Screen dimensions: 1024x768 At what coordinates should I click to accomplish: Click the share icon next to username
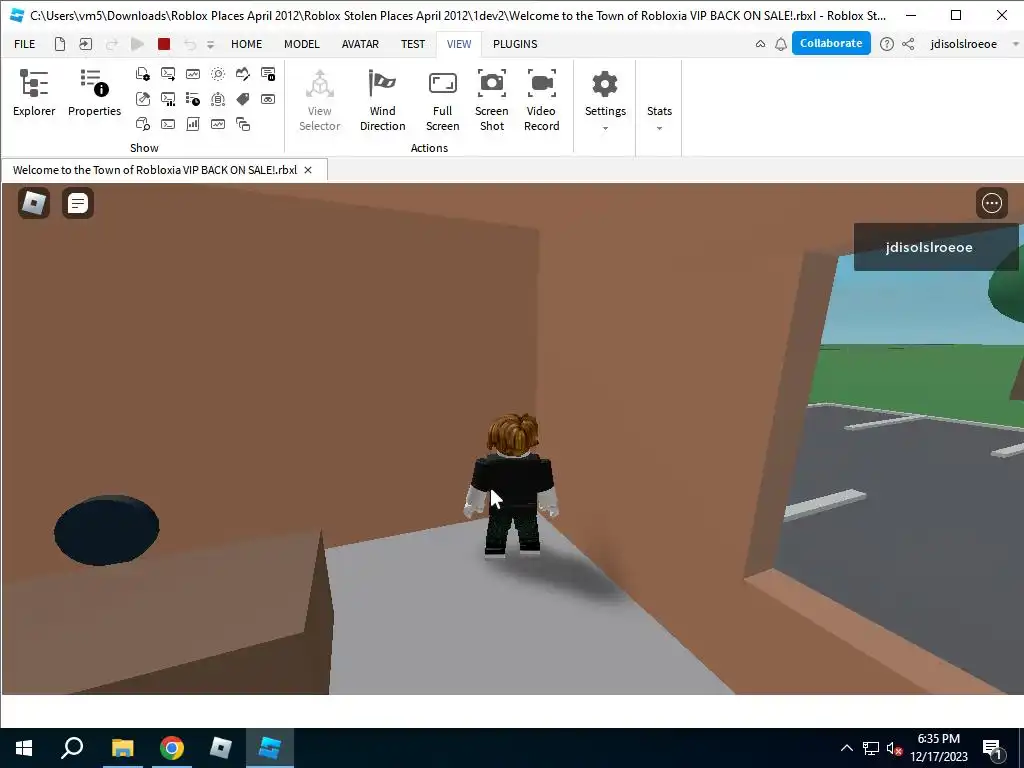click(x=908, y=44)
